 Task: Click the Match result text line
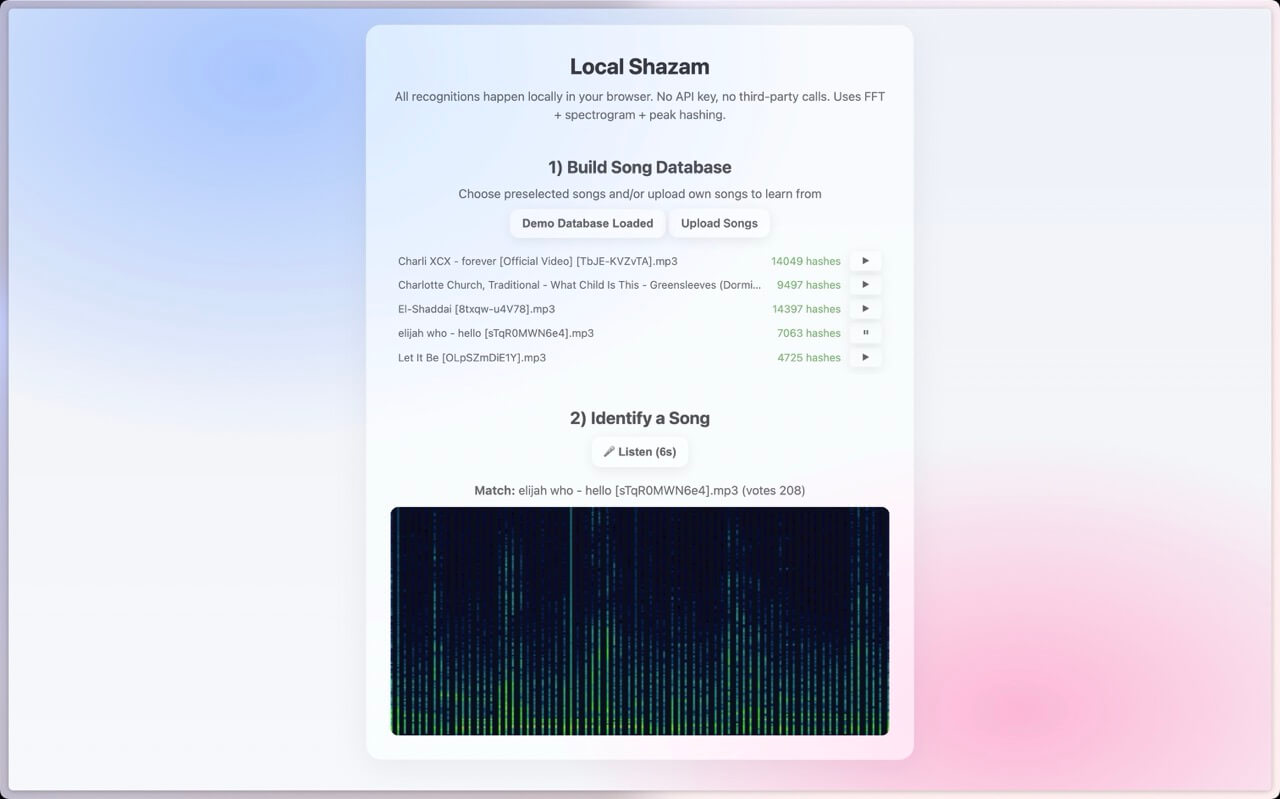coord(640,490)
